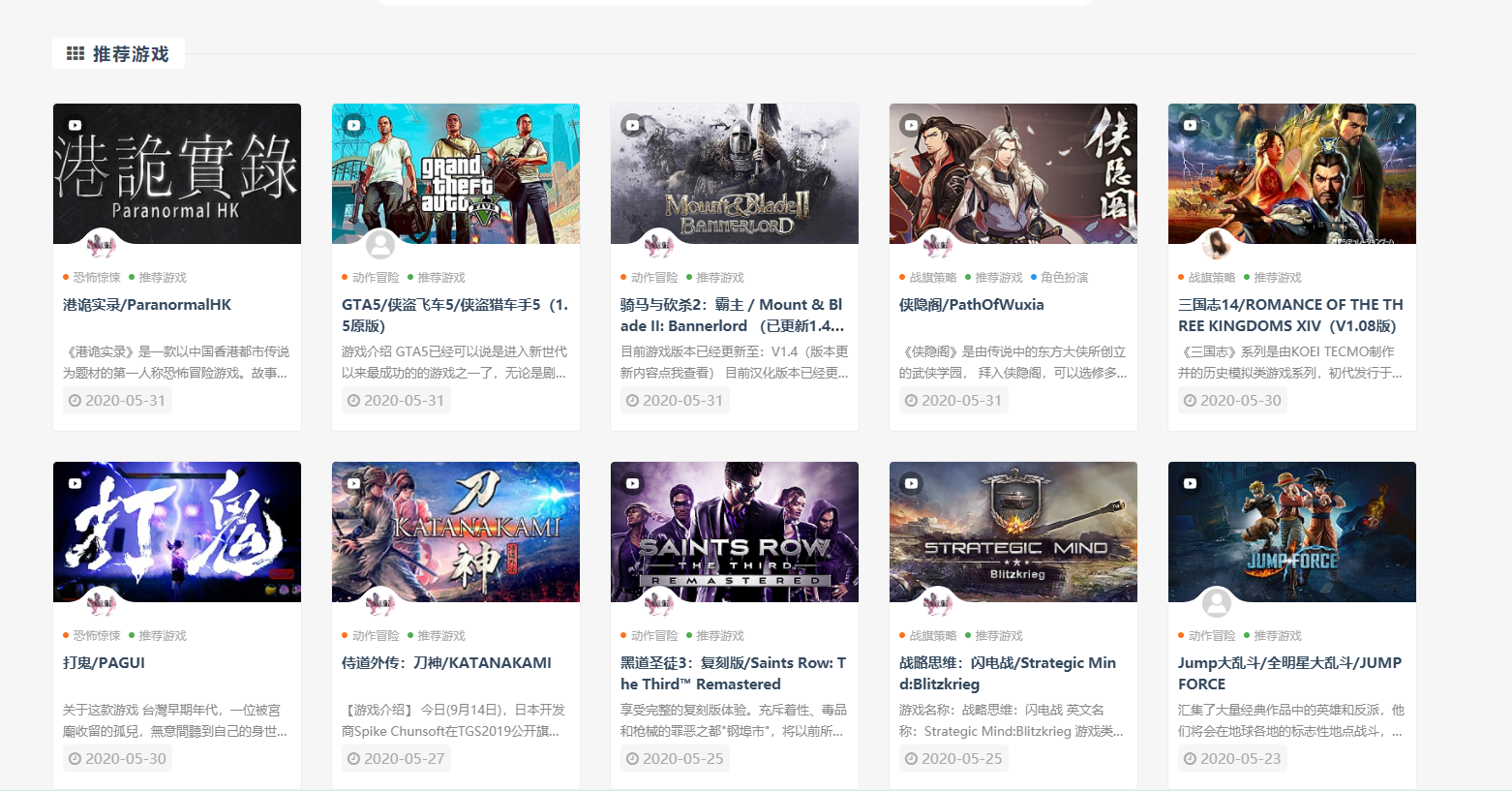Open the author avatar on the 港诡实录 card
The height and width of the screenshot is (791, 1512).
(102, 245)
